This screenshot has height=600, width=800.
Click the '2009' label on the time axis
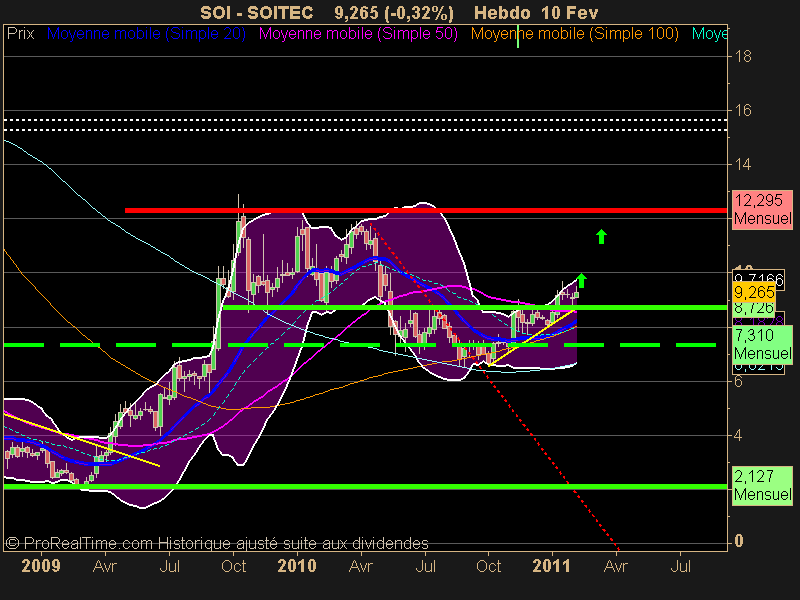coord(41,566)
